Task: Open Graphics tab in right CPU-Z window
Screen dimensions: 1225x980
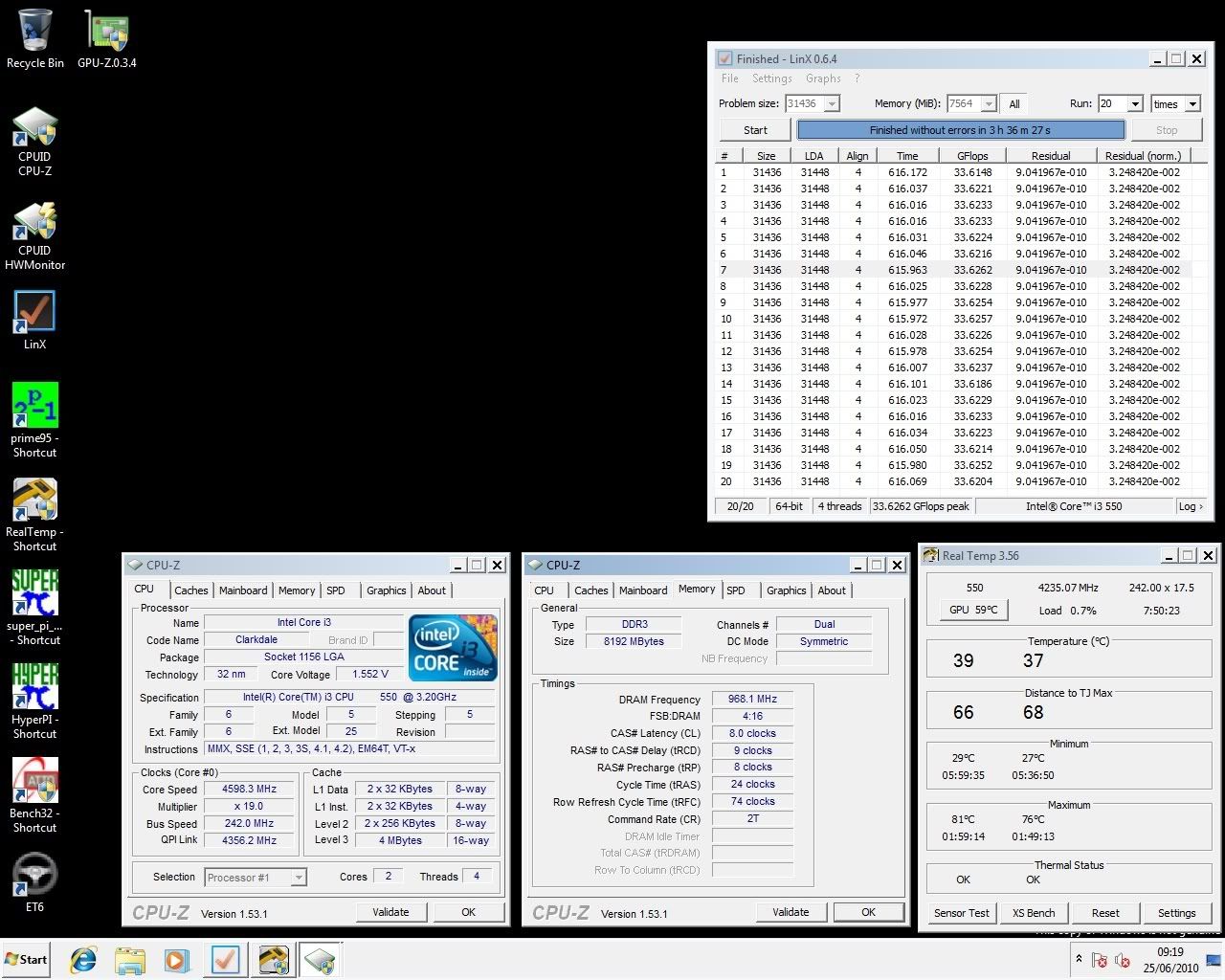Action: coord(787,590)
